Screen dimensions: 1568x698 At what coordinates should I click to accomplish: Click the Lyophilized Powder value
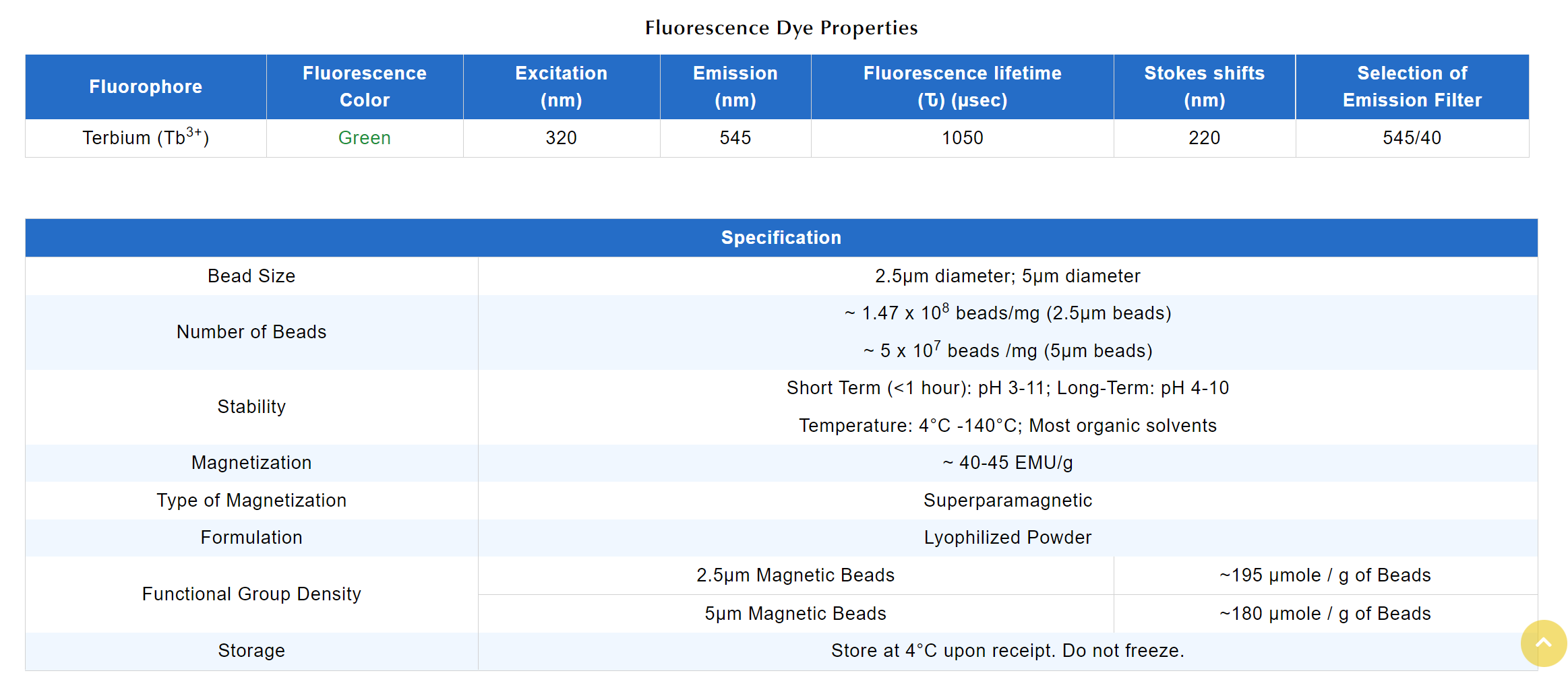pyautogui.click(x=1007, y=538)
